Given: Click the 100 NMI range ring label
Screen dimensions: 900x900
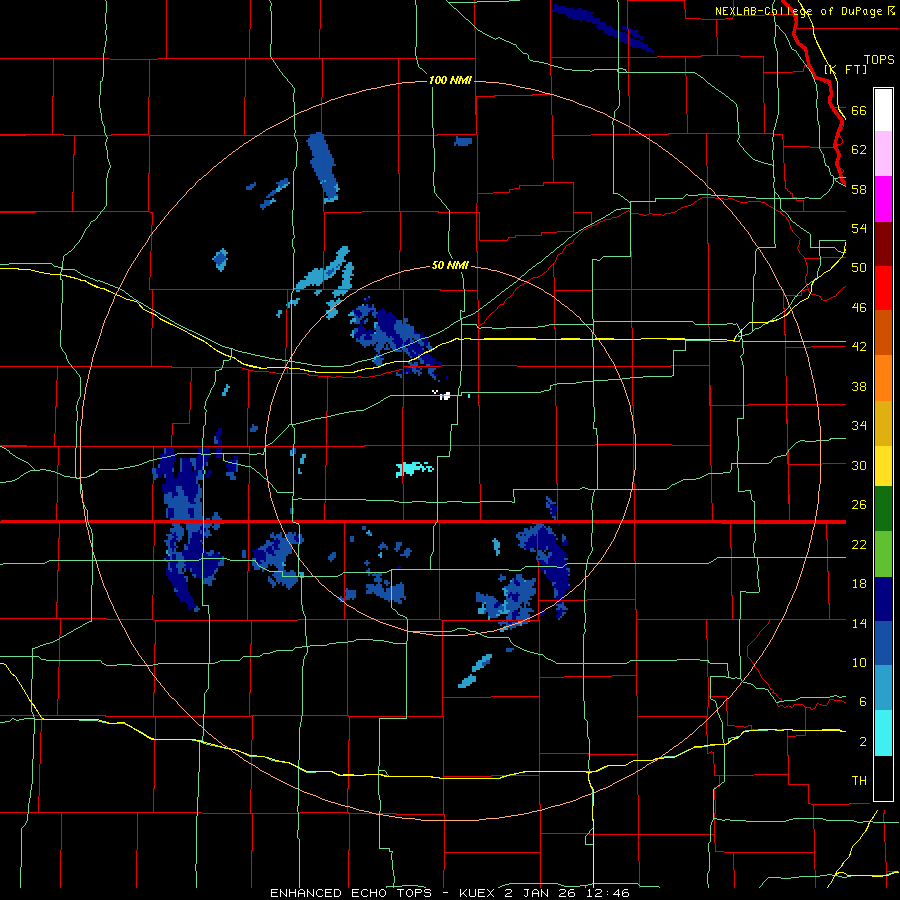Looking at the screenshot, I should click(x=450, y=80).
